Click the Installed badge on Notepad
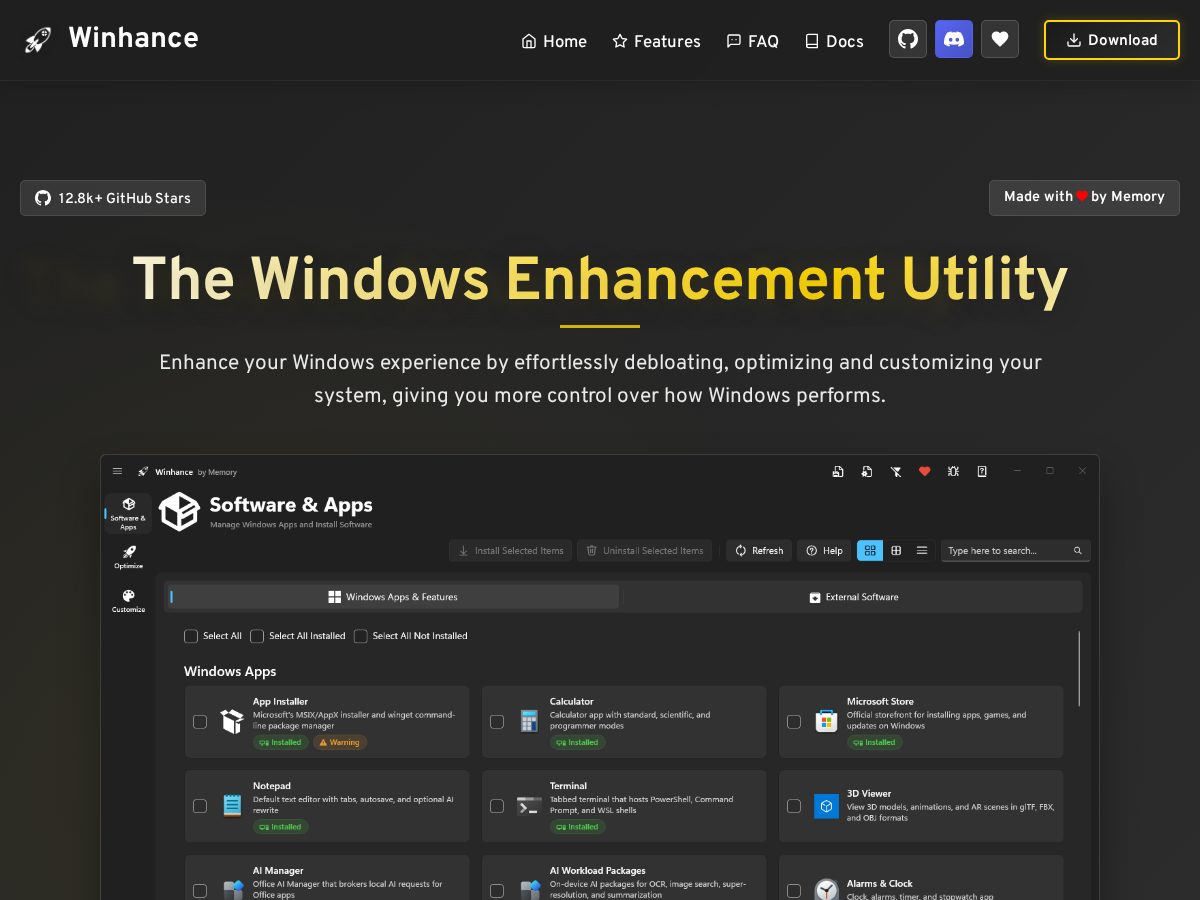1200x900 pixels. (281, 827)
